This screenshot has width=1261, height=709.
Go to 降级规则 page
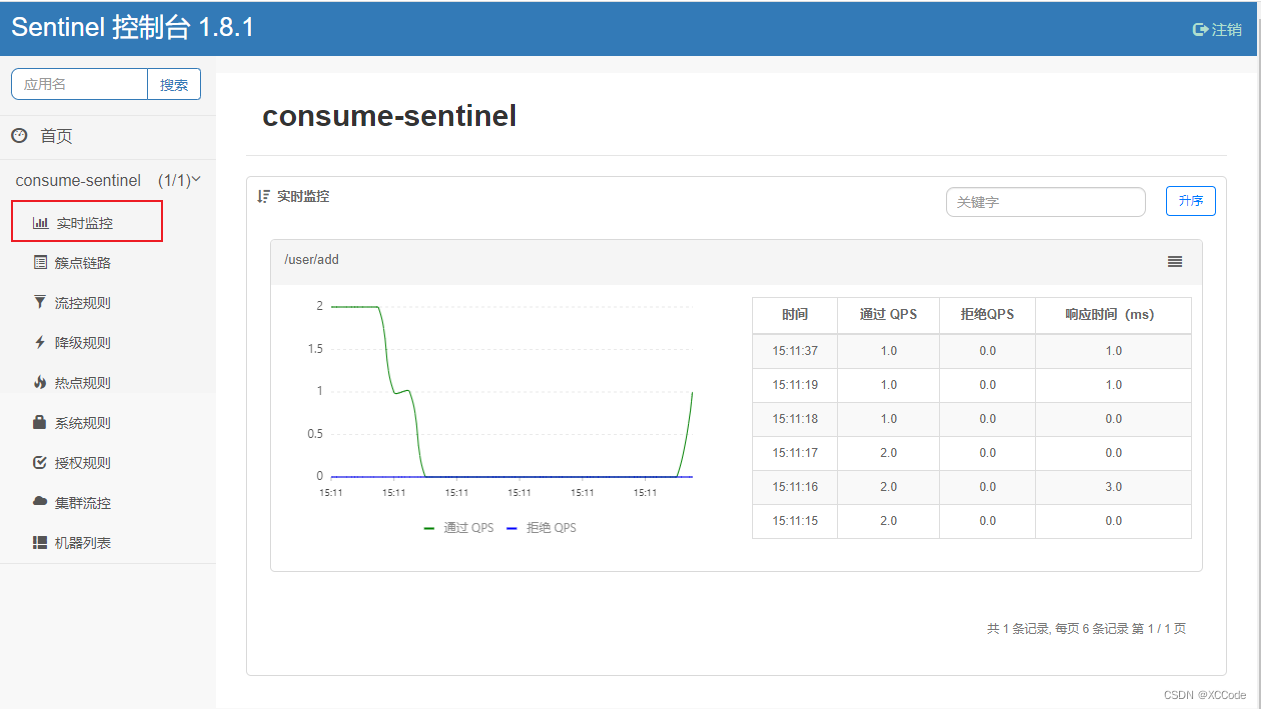point(83,343)
